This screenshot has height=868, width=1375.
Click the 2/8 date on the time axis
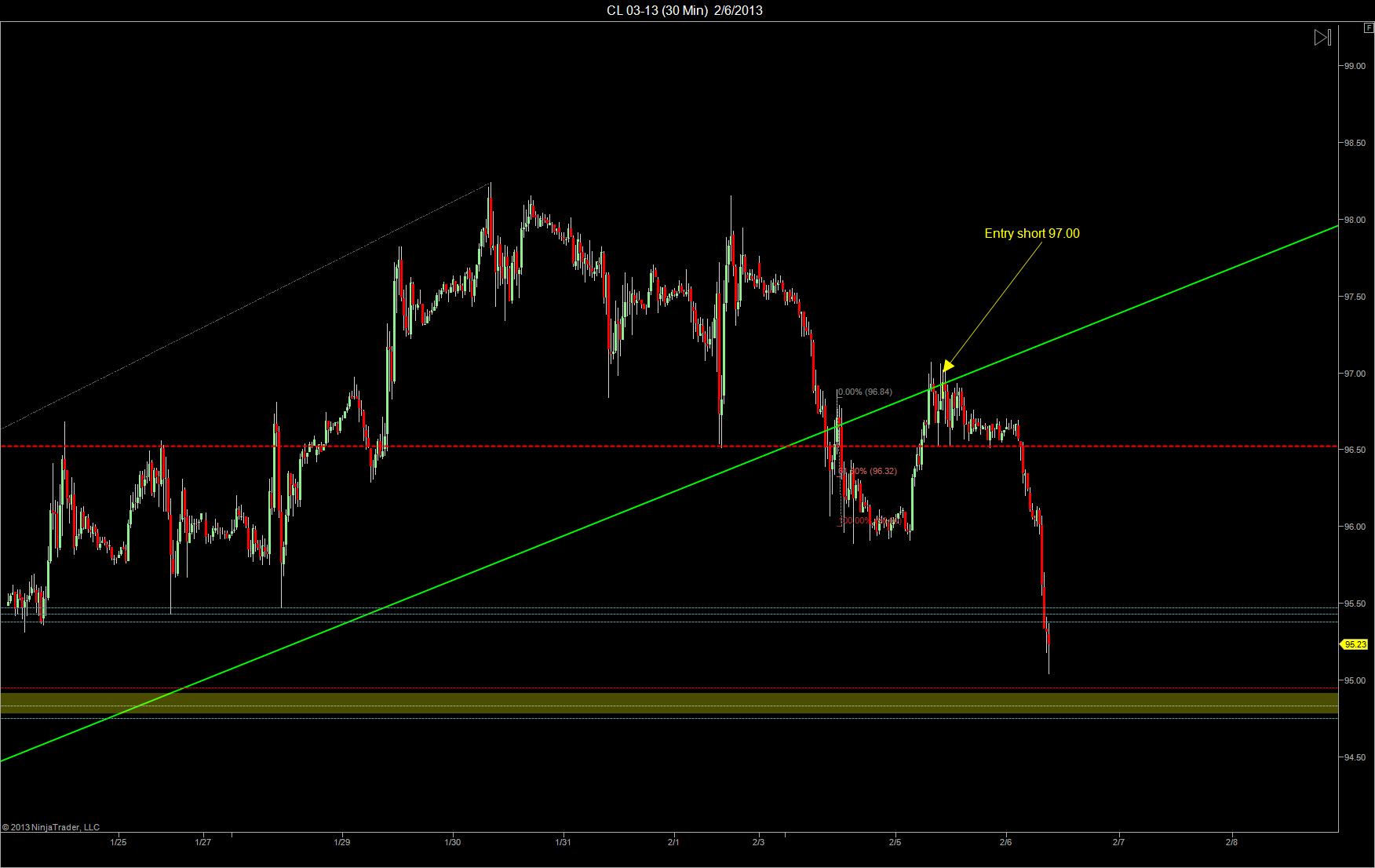click(x=1231, y=842)
